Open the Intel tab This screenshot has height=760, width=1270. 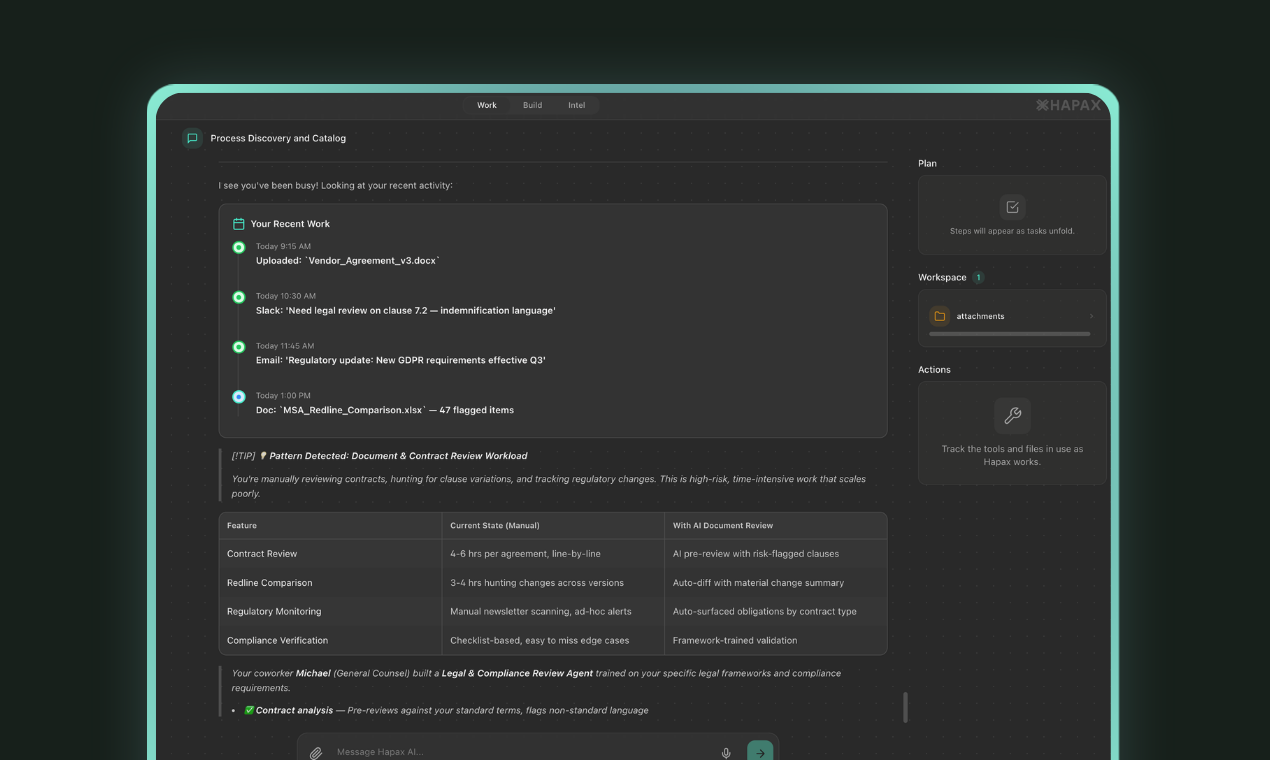tap(576, 104)
